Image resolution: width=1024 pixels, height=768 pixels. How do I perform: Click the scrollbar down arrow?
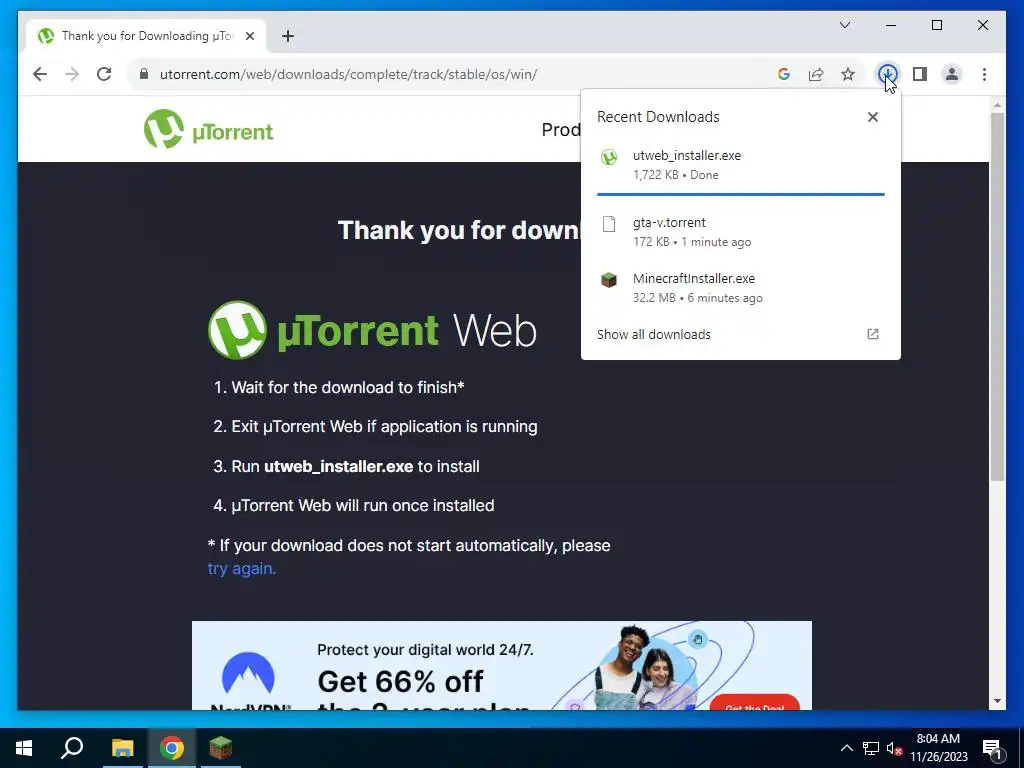click(997, 701)
